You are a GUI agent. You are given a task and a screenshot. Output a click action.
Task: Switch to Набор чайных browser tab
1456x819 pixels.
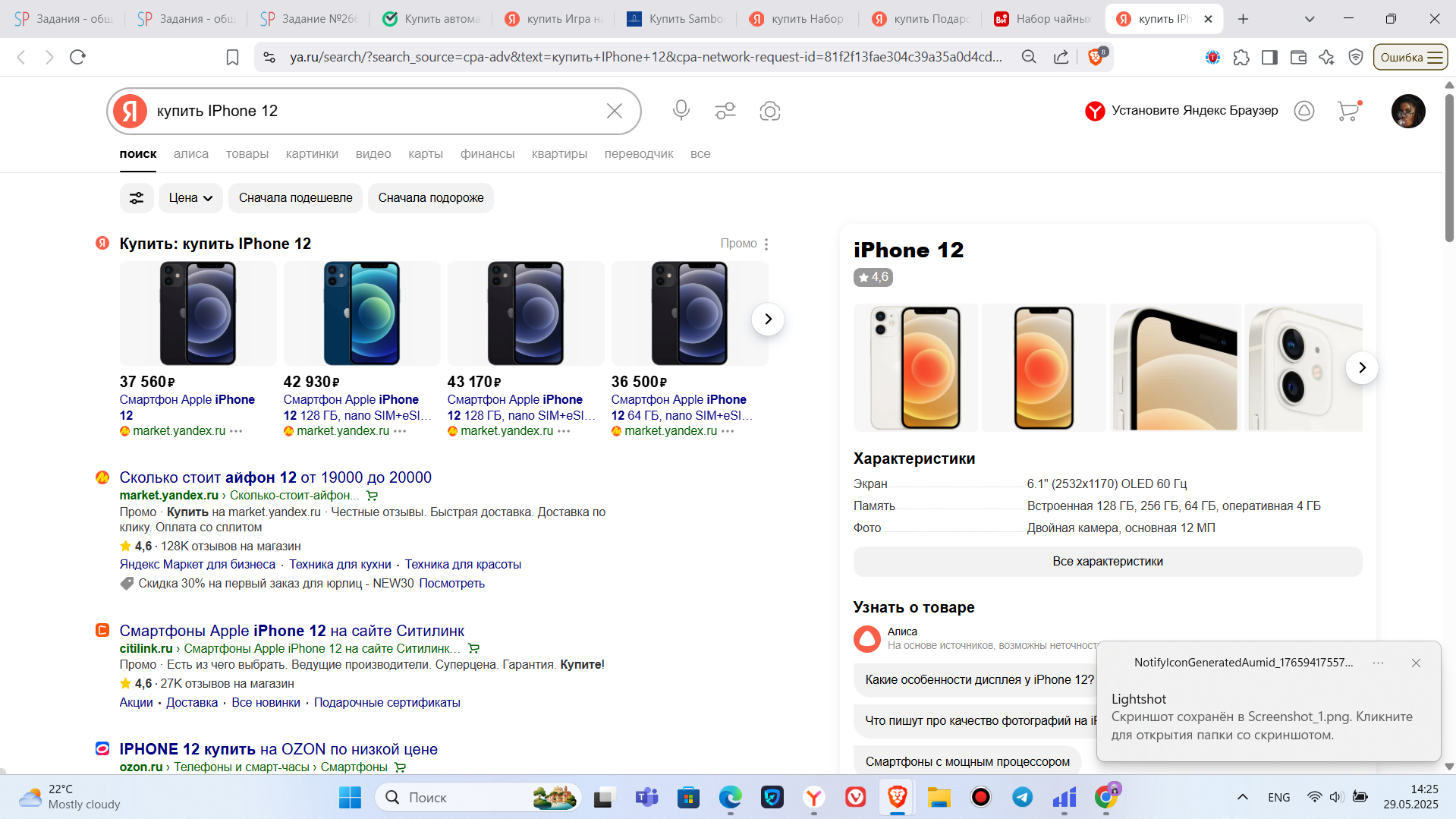pos(1042,19)
